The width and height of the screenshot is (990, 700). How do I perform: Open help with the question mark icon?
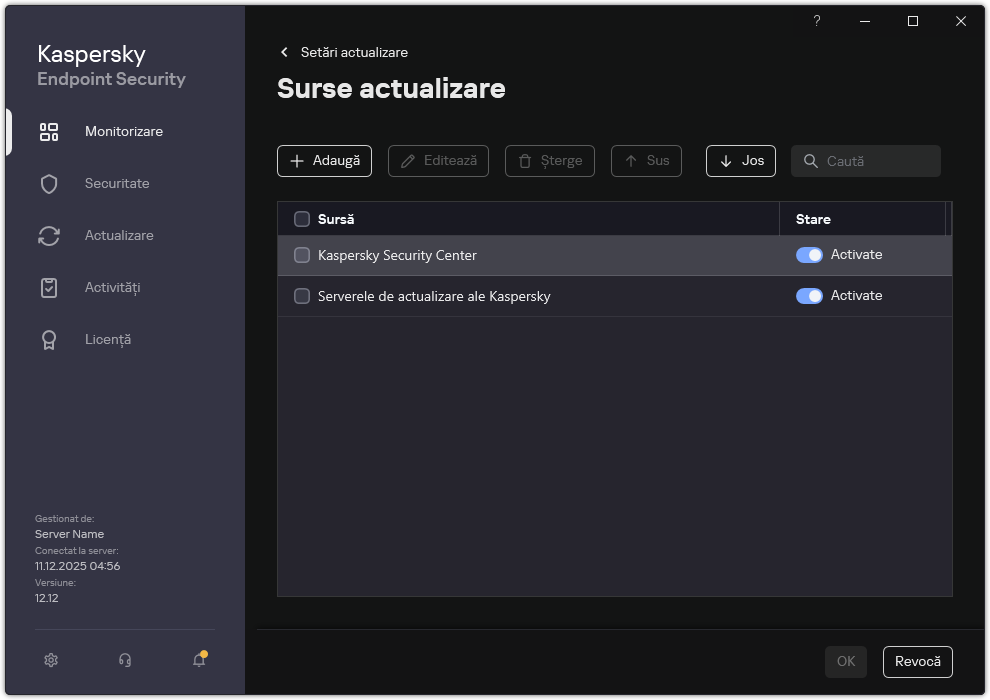(816, 21)
